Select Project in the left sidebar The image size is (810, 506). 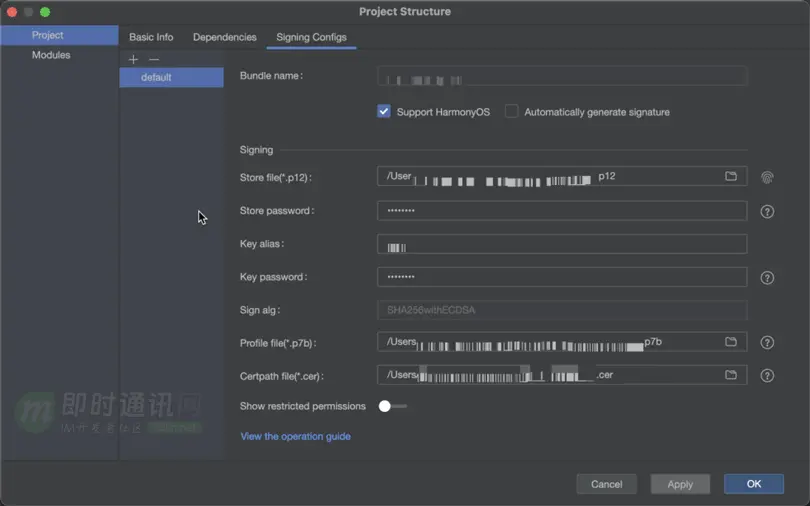pyautogui.click(x=59, y=35)
